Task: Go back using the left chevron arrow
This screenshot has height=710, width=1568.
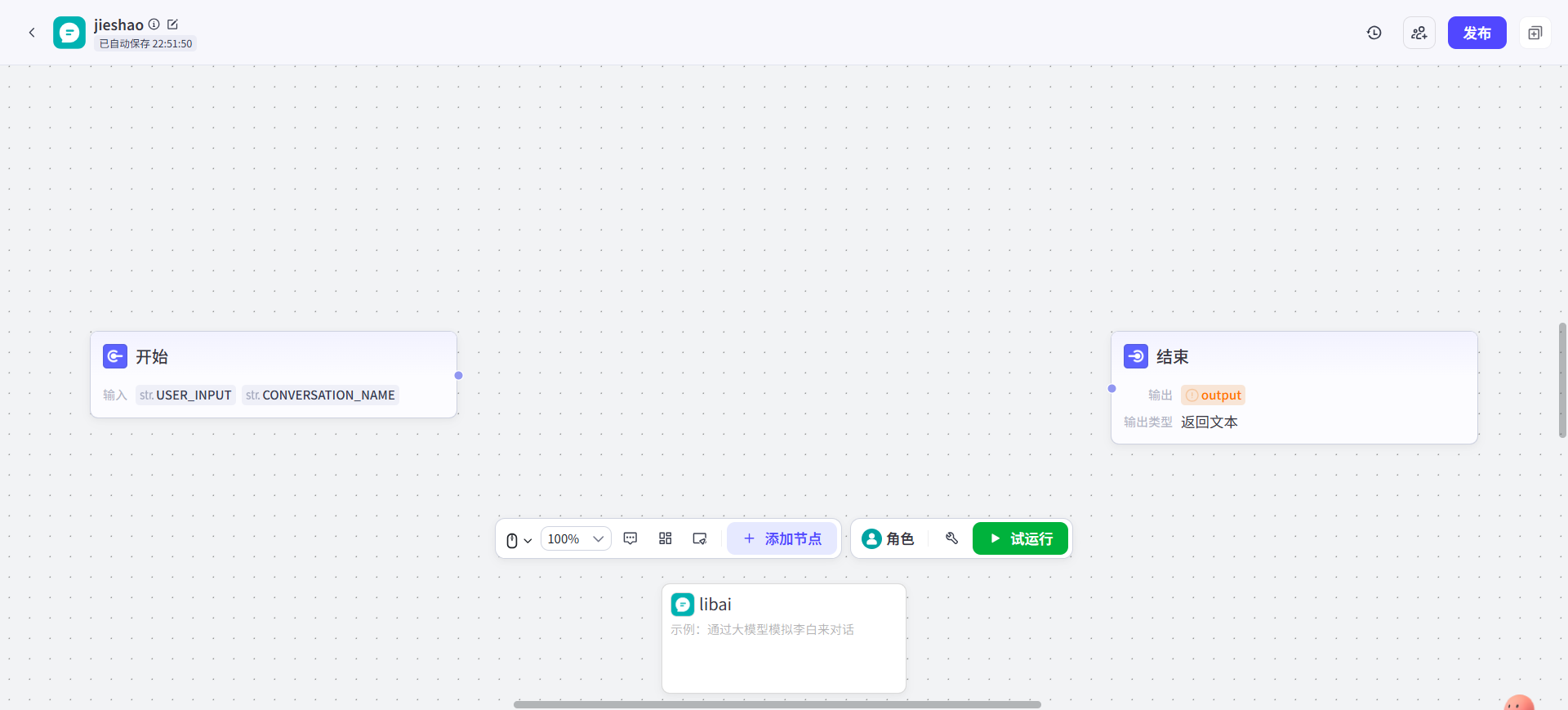Action: (32, 33)
